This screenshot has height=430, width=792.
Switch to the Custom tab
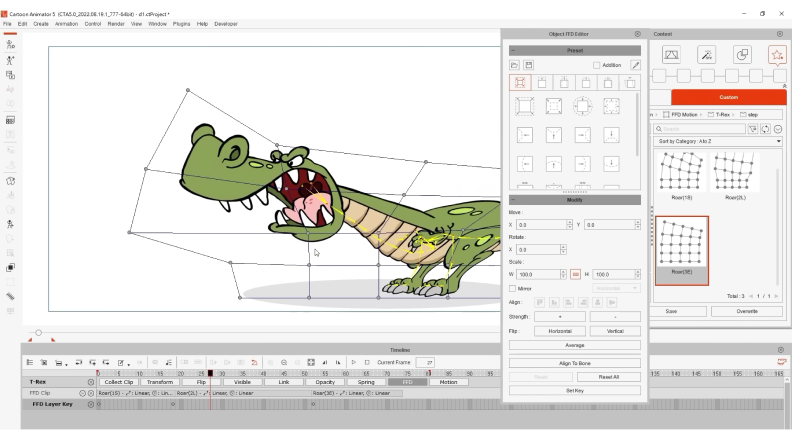pyautogui.click(x=728, y=97)
